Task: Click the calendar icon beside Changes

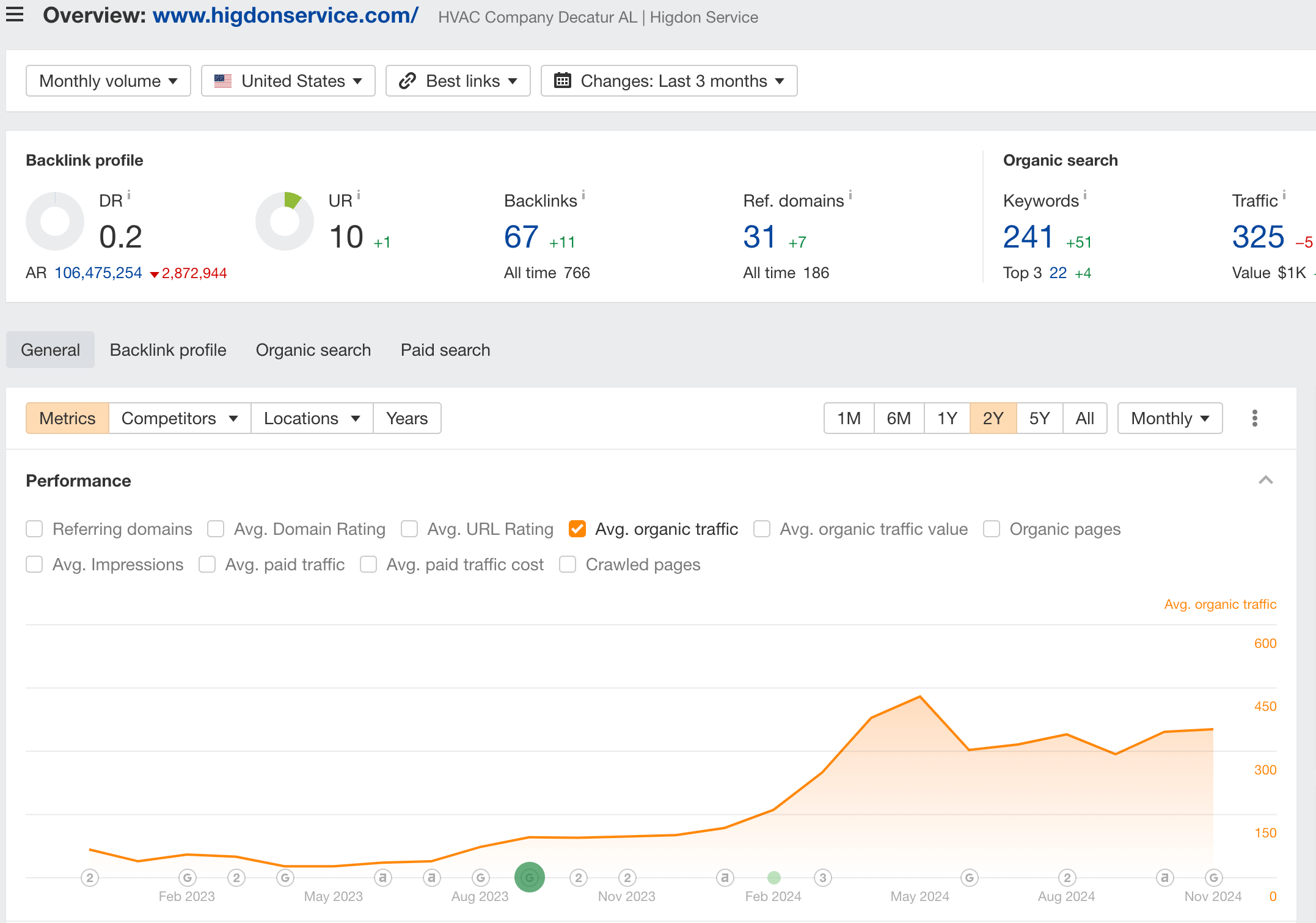Action: click(x=562, y=81)
